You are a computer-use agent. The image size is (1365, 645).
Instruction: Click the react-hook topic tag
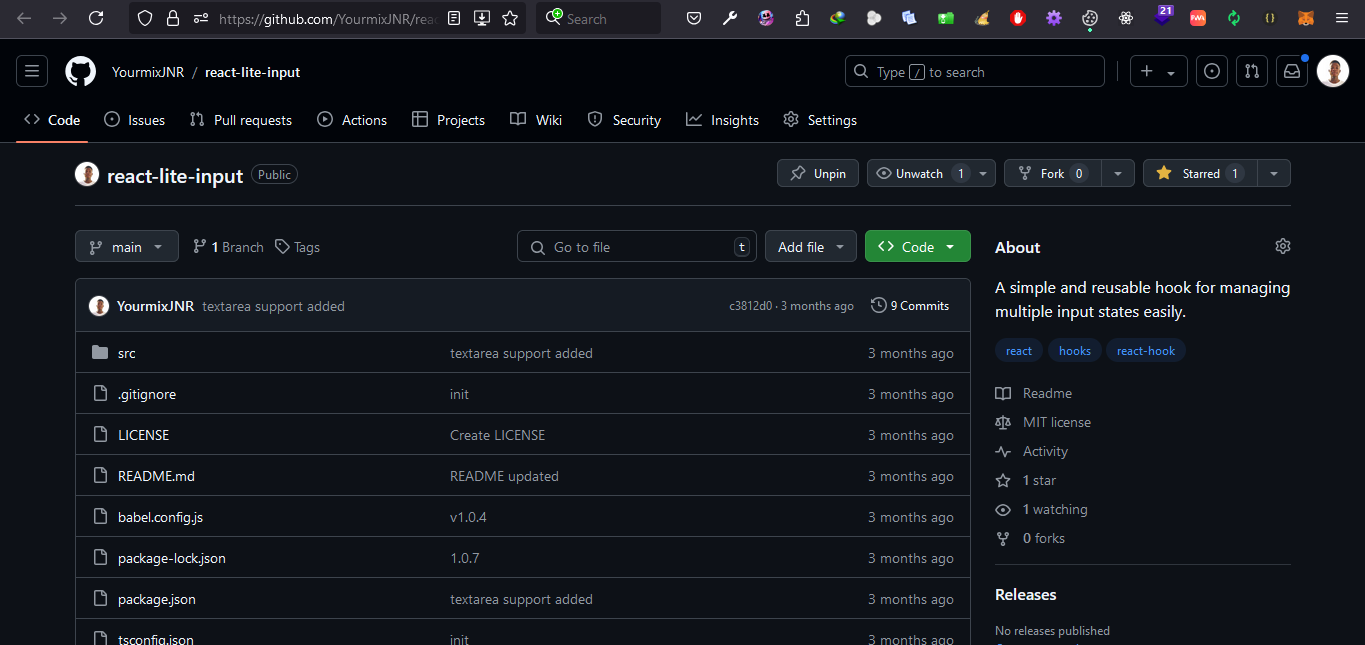(x=1146, y=351)
